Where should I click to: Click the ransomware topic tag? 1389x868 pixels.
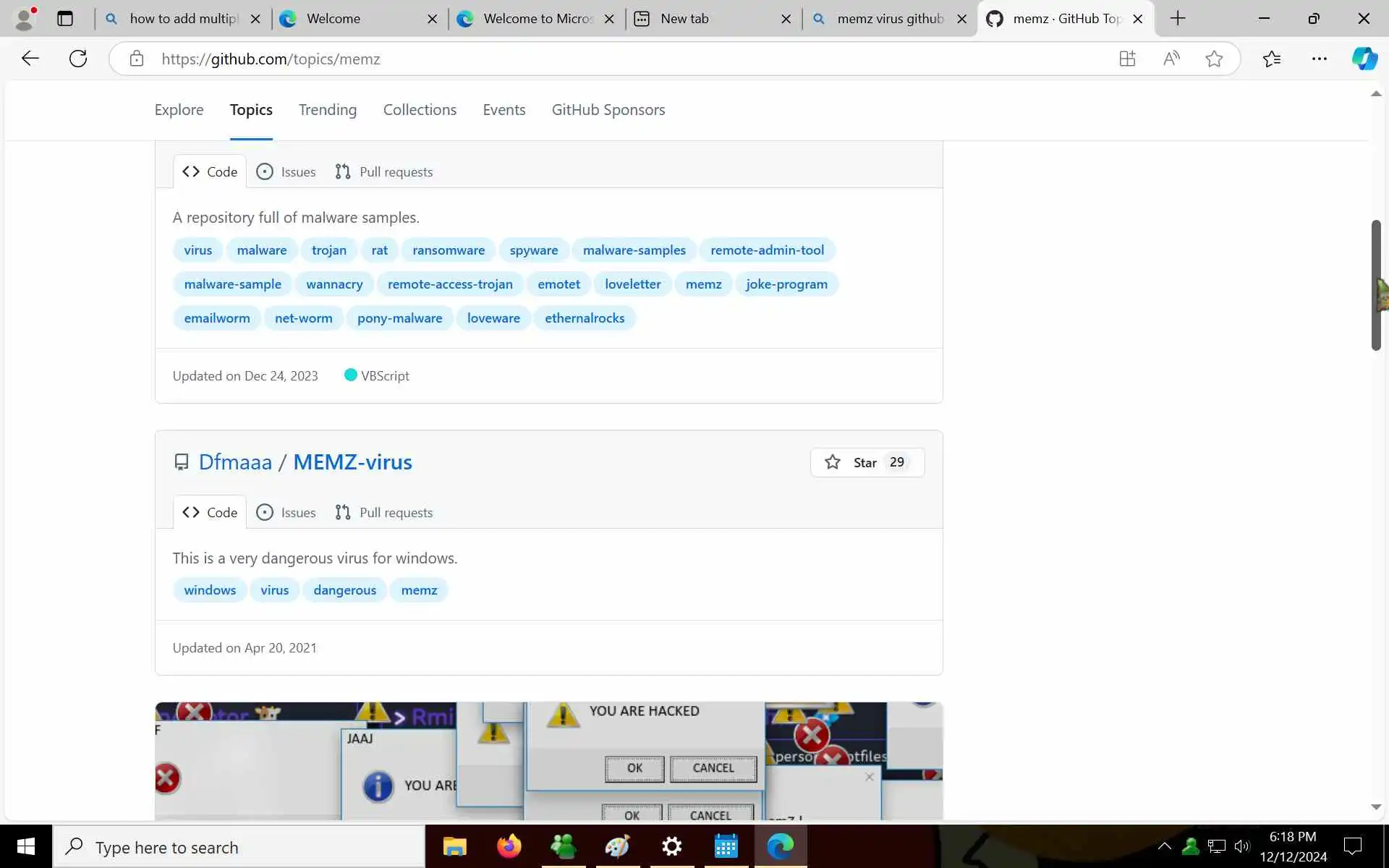[448, 250]
